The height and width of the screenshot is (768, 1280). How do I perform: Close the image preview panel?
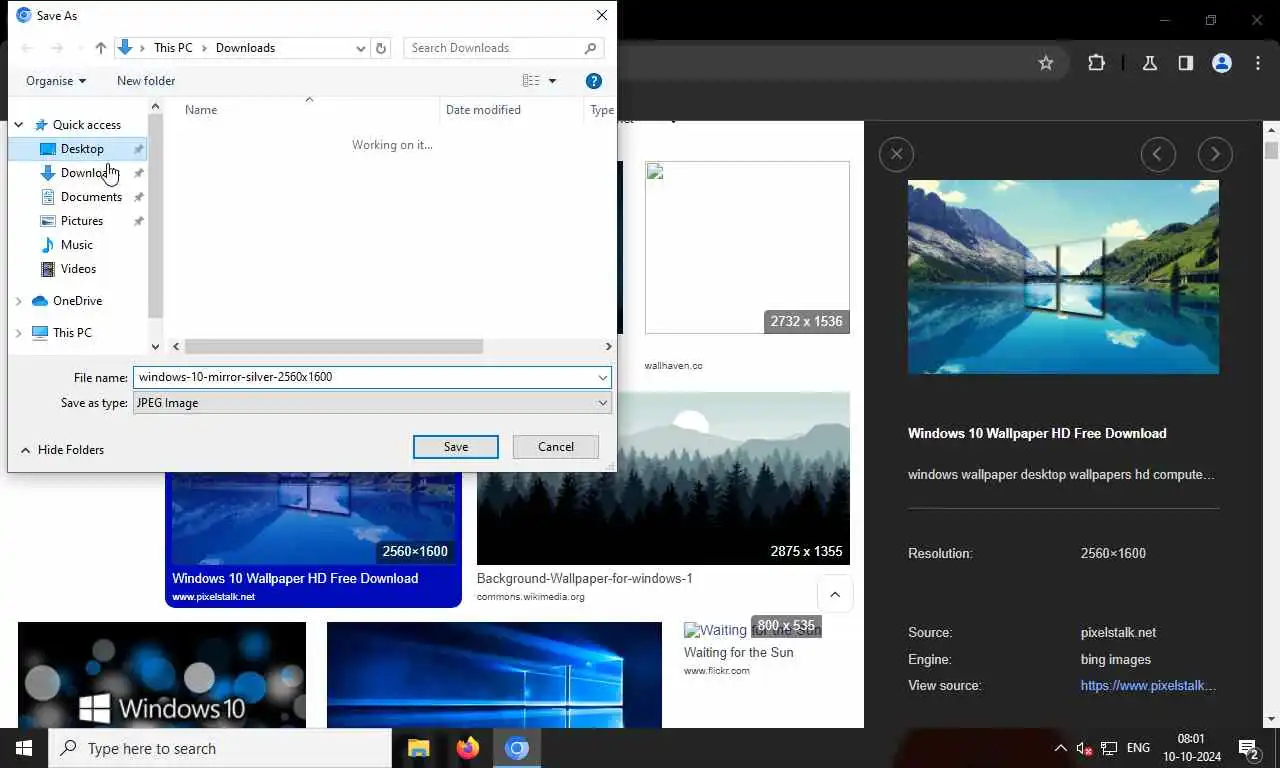[896, 154]
